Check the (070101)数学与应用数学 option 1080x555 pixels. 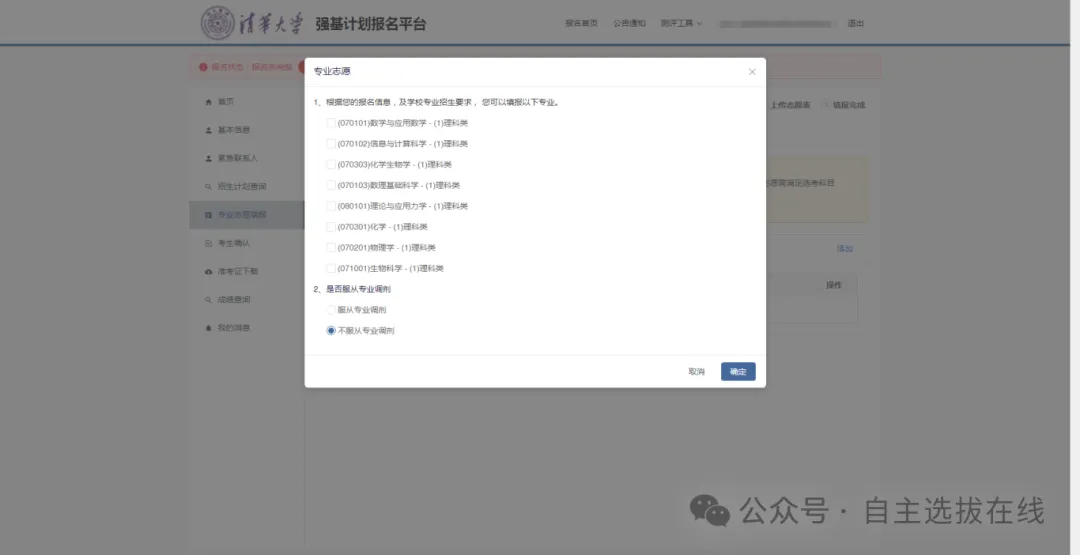point(331,123)
